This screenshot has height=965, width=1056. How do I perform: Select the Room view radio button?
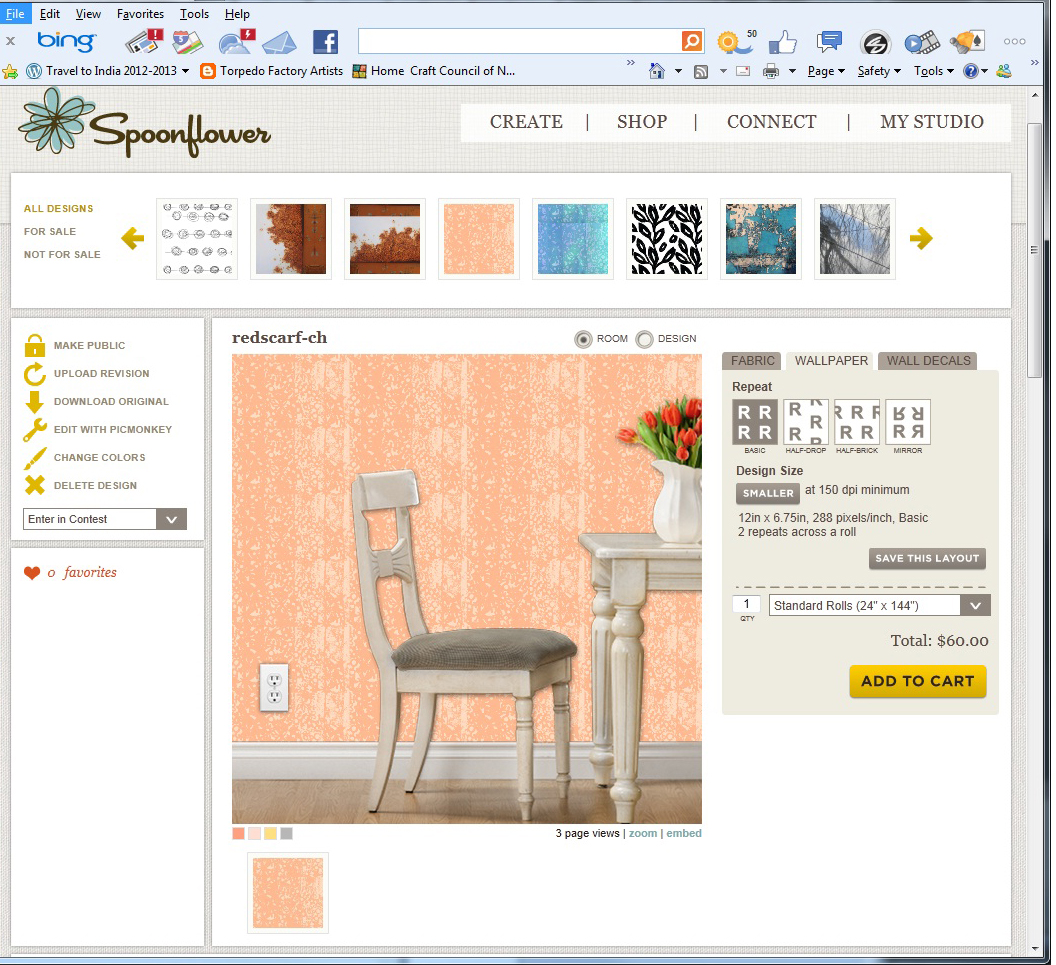coord(584,339)
